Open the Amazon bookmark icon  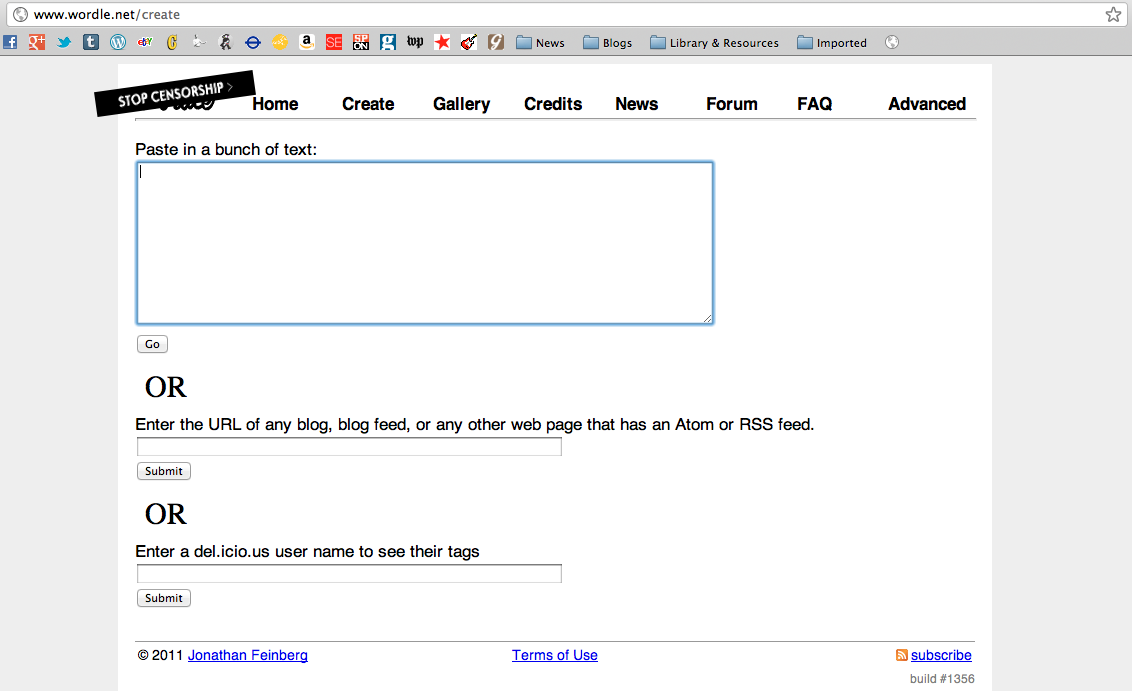(x=307, y=43)
